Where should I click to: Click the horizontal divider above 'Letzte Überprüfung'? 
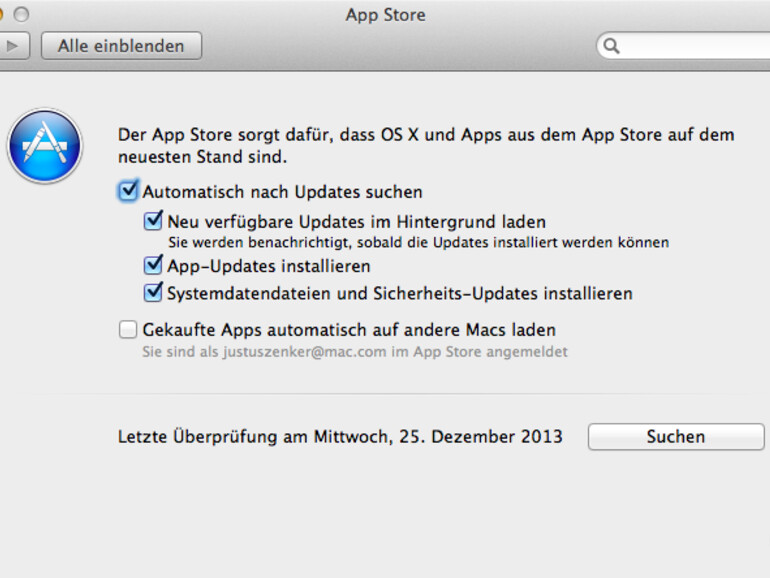(440, 394)
